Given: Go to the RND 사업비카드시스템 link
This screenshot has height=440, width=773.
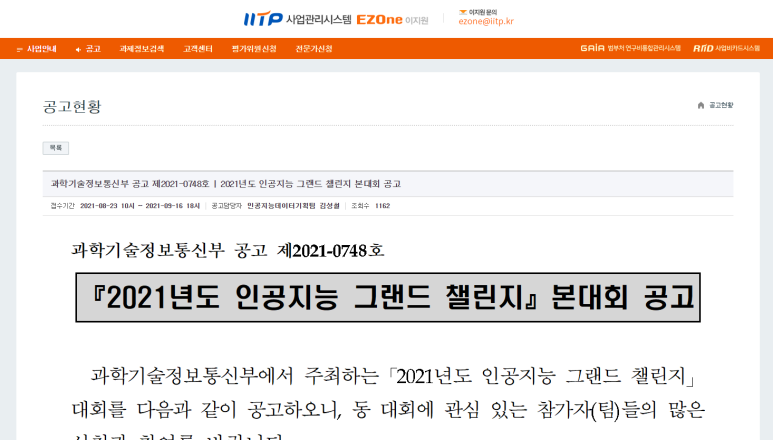Looking at the screenshot, I should point(727,48).
